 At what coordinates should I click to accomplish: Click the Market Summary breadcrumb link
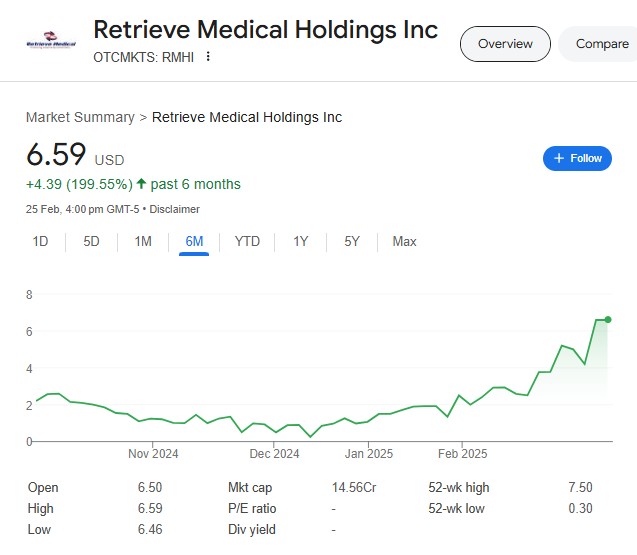[x=80, y=117]
